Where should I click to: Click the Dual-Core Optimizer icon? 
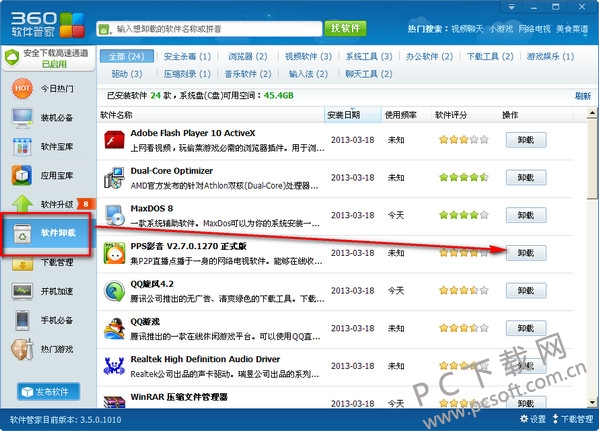click(x=114, y=178)
